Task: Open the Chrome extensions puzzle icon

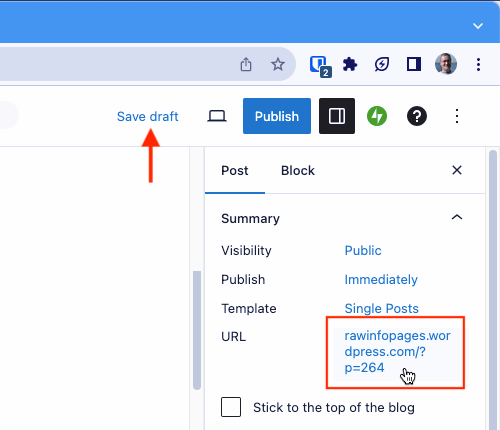Action: (x=350, y=64)
